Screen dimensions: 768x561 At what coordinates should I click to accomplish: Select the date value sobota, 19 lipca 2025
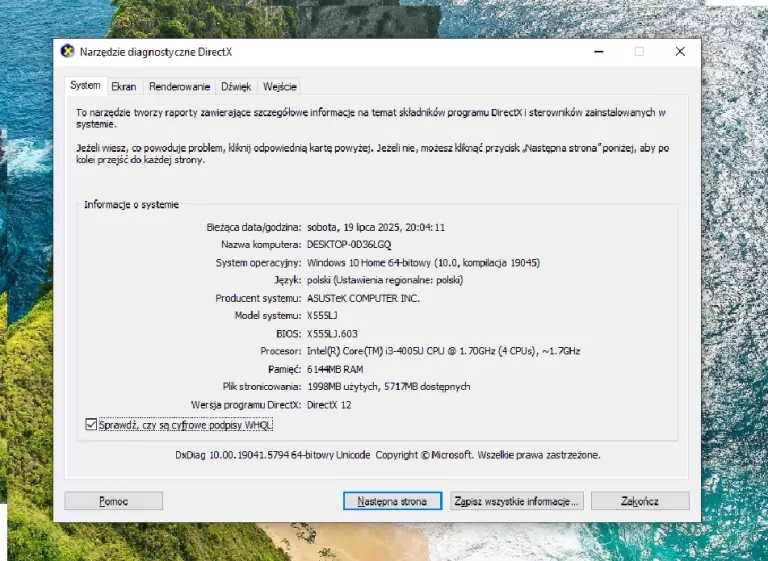[376, 227]
